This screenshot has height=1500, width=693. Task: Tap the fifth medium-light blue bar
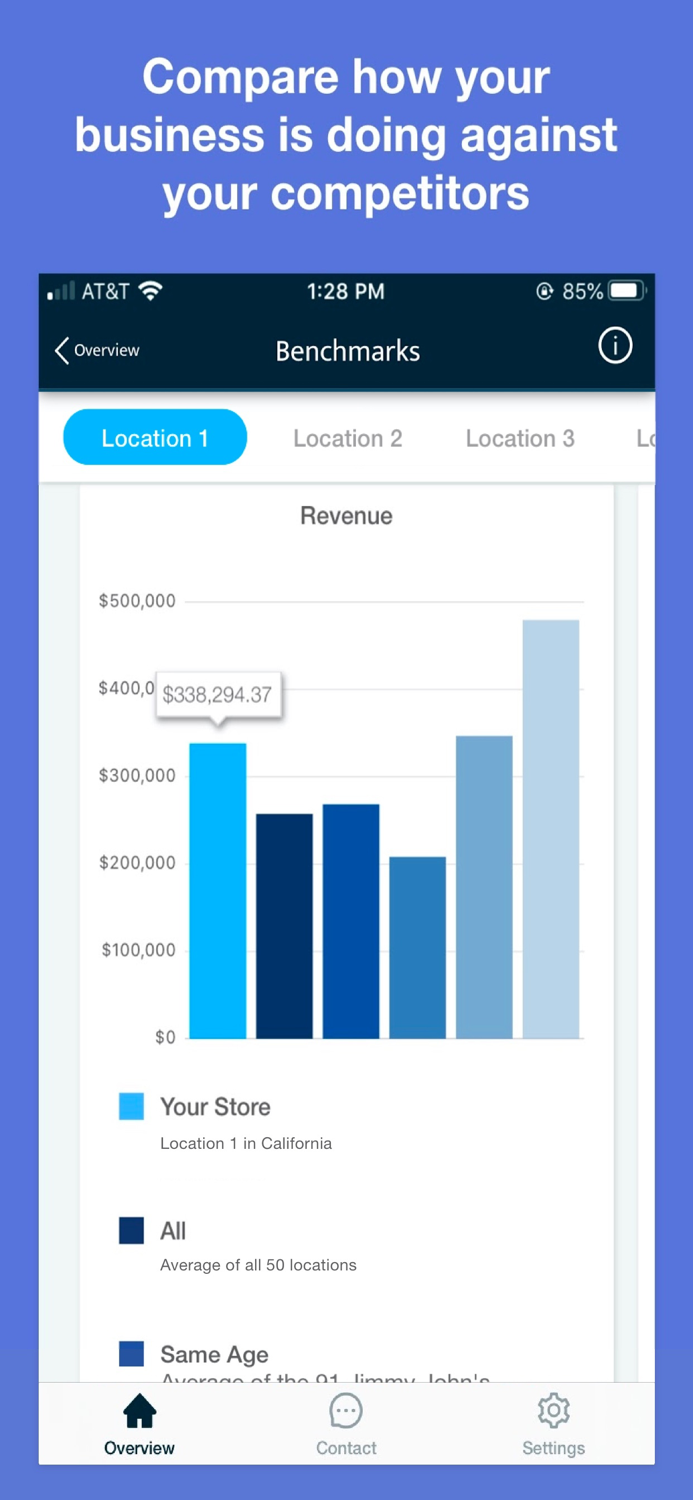pos(484,887)
